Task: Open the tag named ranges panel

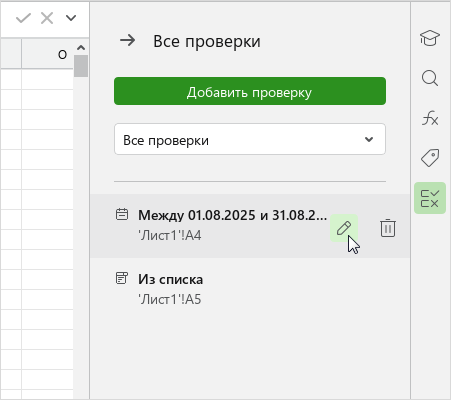Action: pos(430,158)
